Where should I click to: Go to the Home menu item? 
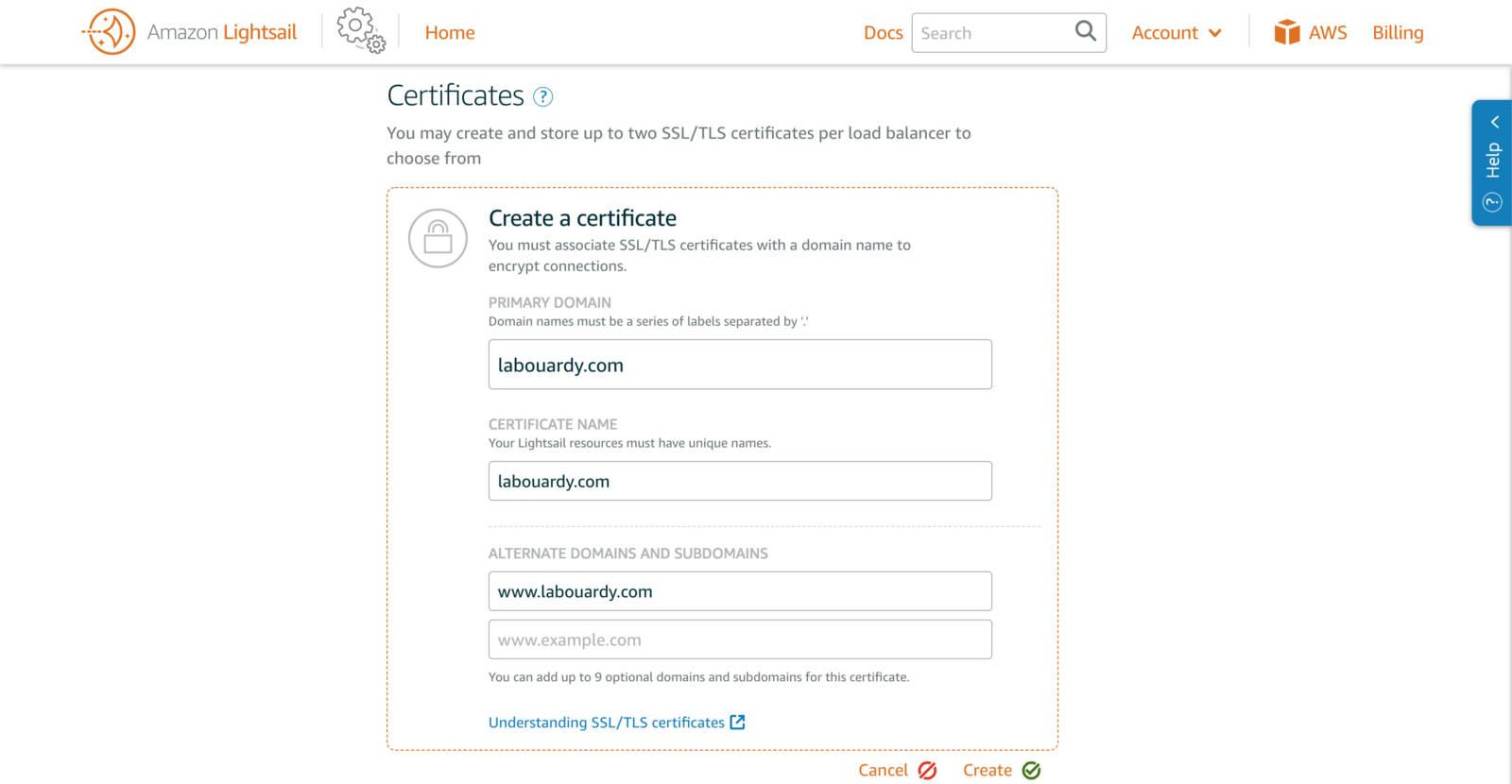click(450, 33)
